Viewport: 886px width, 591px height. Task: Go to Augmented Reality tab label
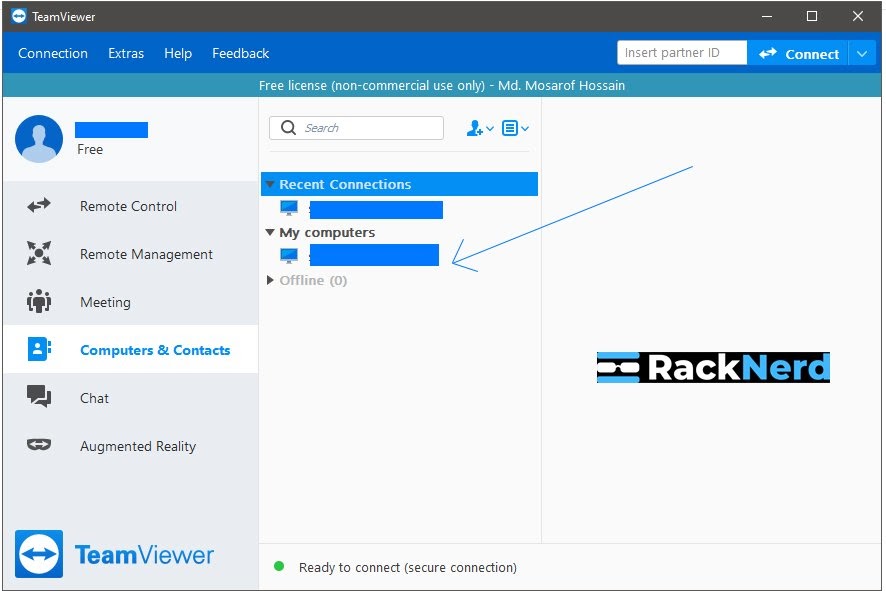coord(138,446)
